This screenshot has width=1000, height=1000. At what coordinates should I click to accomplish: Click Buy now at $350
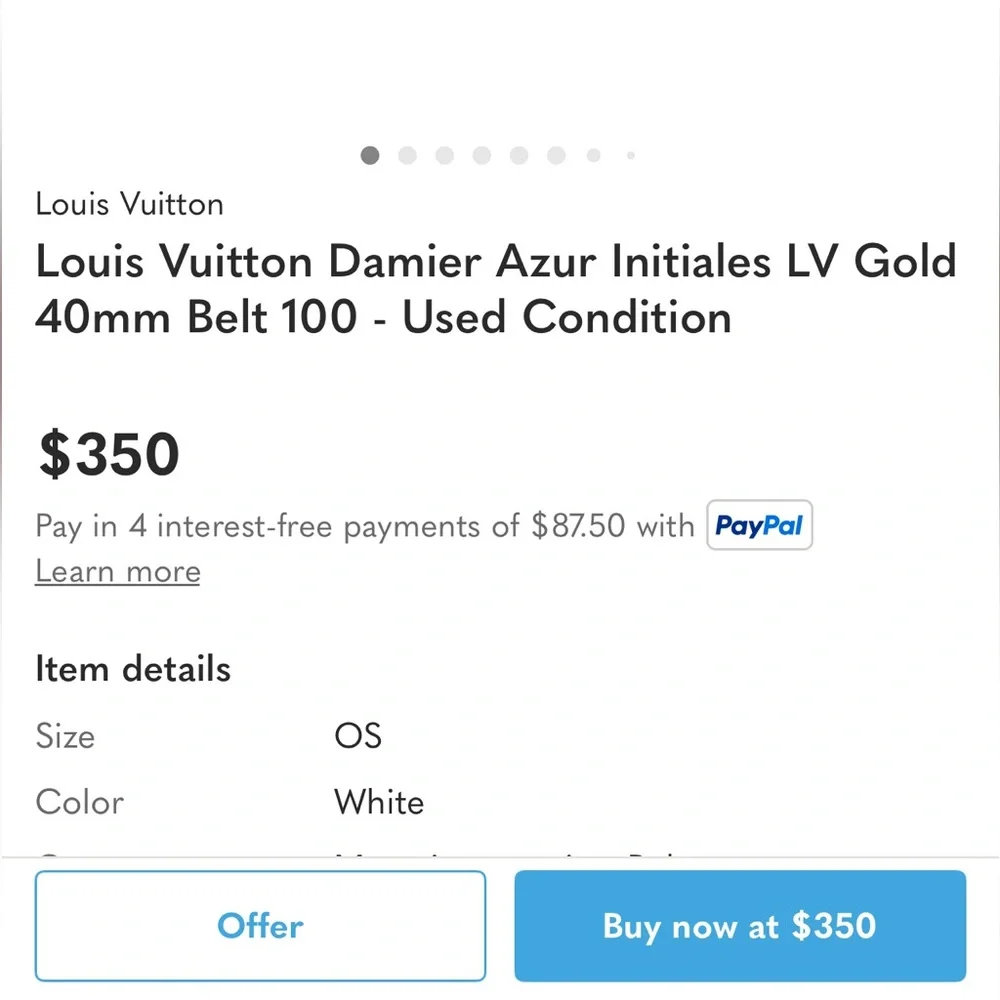click(740, 926)
